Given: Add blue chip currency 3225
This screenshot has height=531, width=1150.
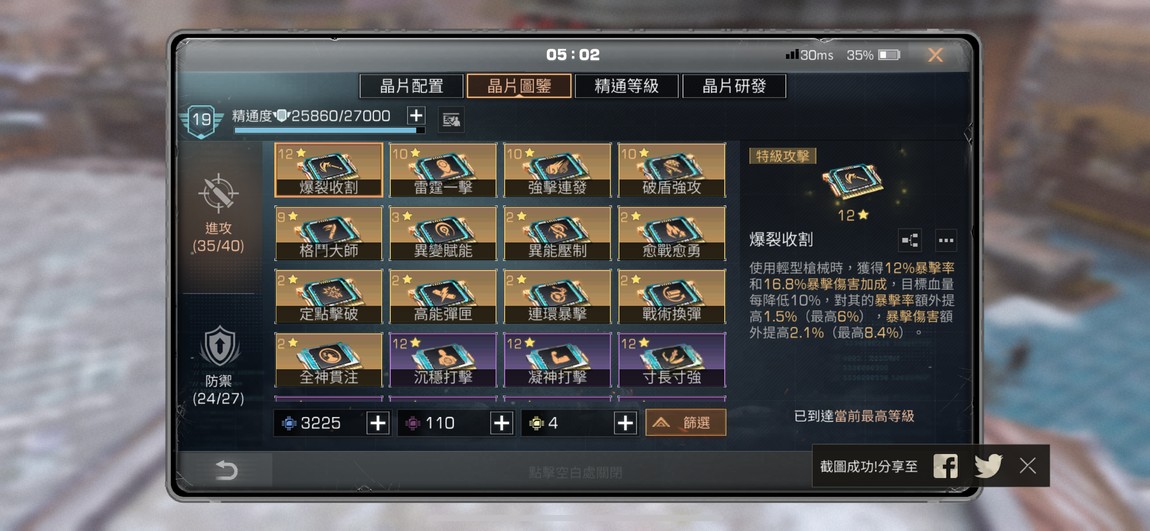Looking at the screenshot, I should (378, 423).
